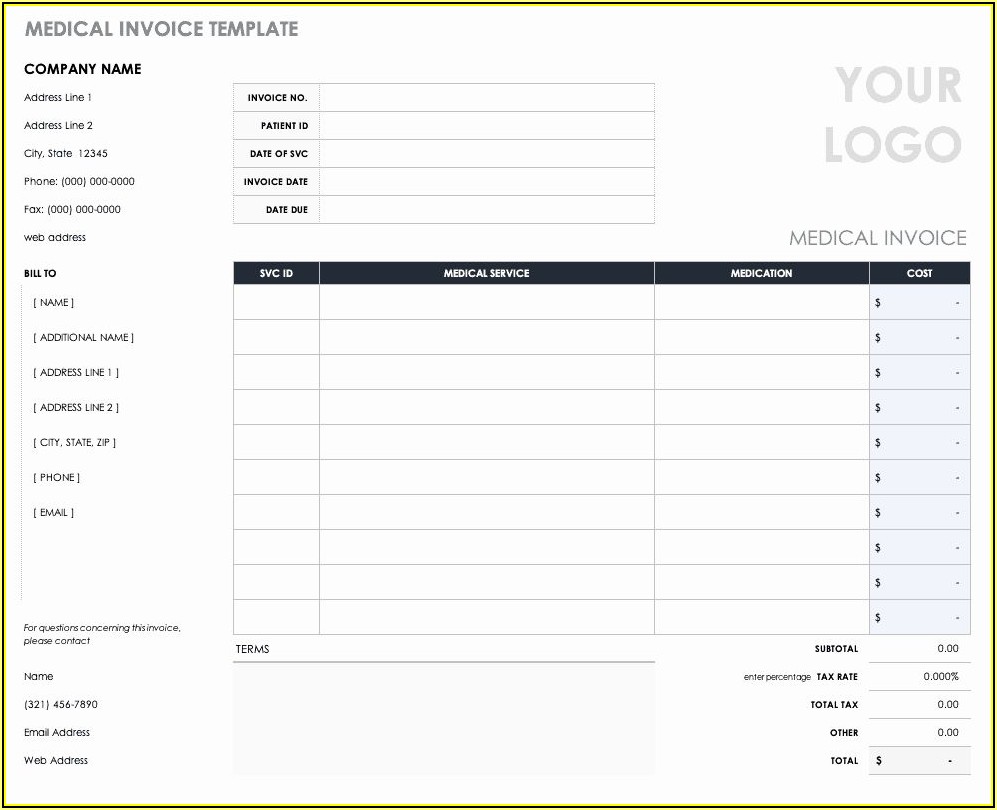This screenshot has width=997, height=810.
Task: Select the Tax Rate percentage cell
Action: [919, 677]
